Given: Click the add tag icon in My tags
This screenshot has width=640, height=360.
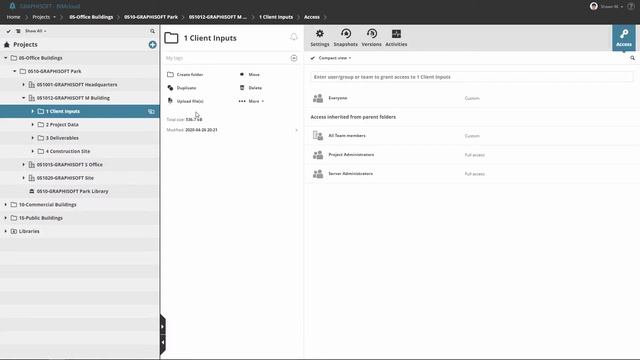Looking at the screenshot, I should click(293, 58).
